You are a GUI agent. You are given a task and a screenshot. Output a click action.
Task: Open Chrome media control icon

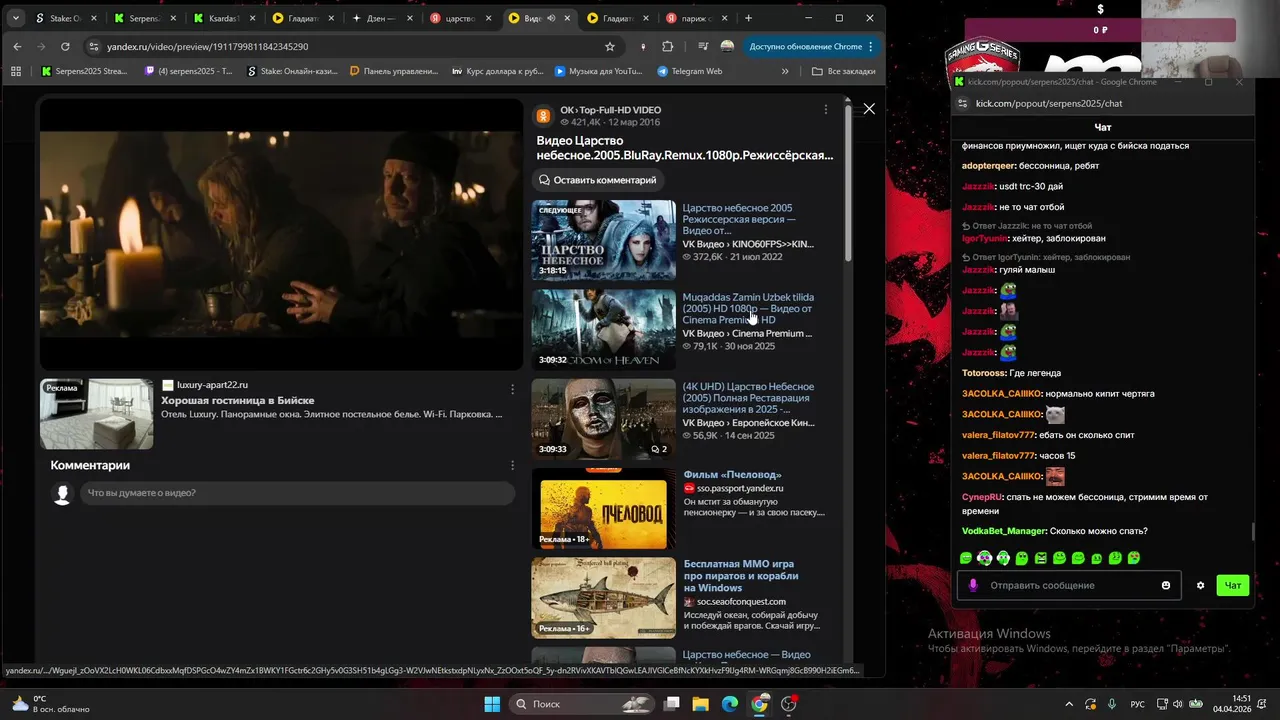[x=703, y=47]
